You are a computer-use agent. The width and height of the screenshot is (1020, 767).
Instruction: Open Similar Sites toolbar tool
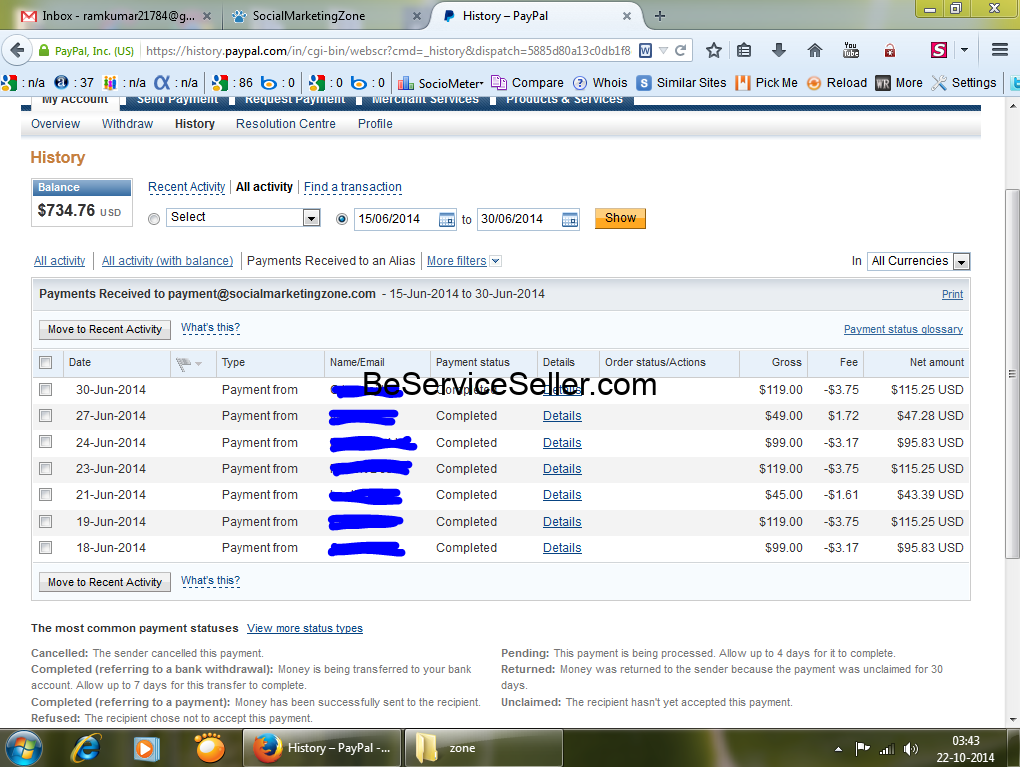pos(681,83)
